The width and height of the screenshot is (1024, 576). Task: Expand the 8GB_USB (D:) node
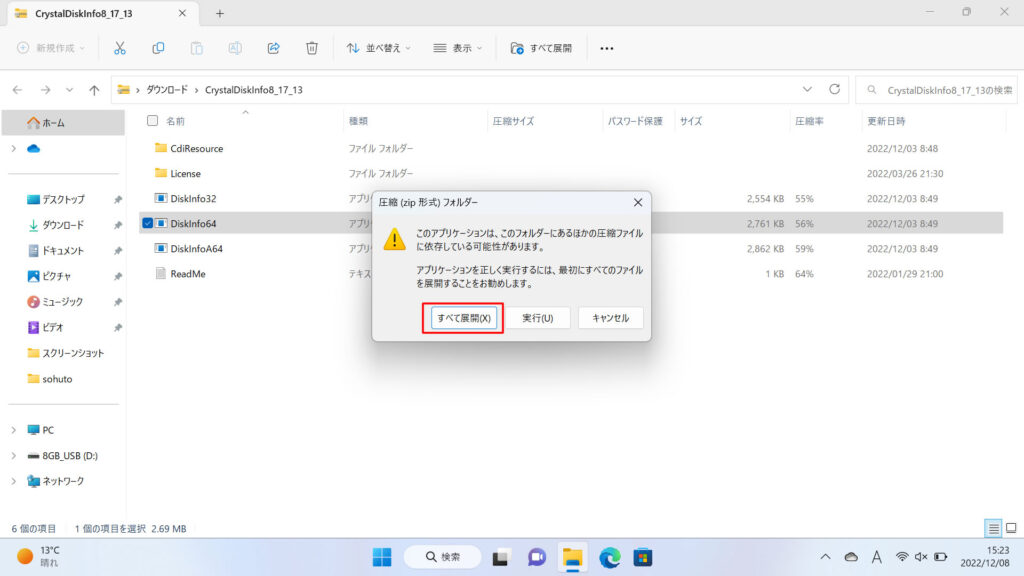[x=14, y=455]
